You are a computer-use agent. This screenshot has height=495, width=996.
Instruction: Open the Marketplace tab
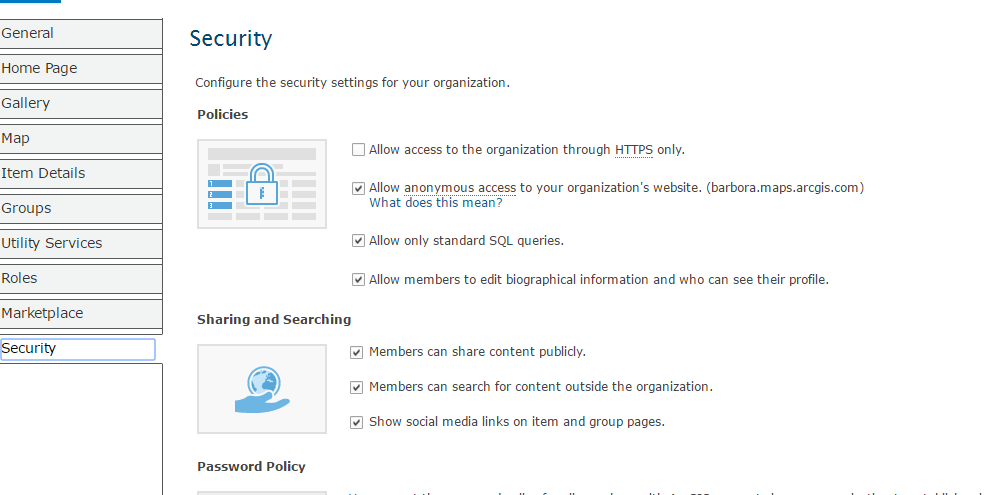pos(80,313)
